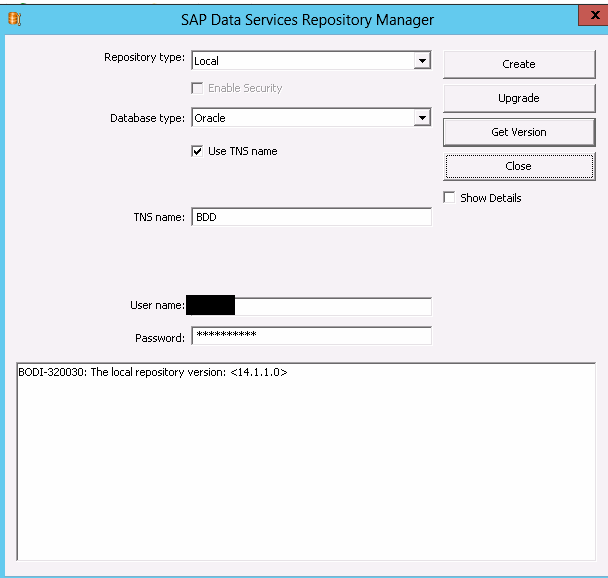Close the Repository Manager window

593,16
